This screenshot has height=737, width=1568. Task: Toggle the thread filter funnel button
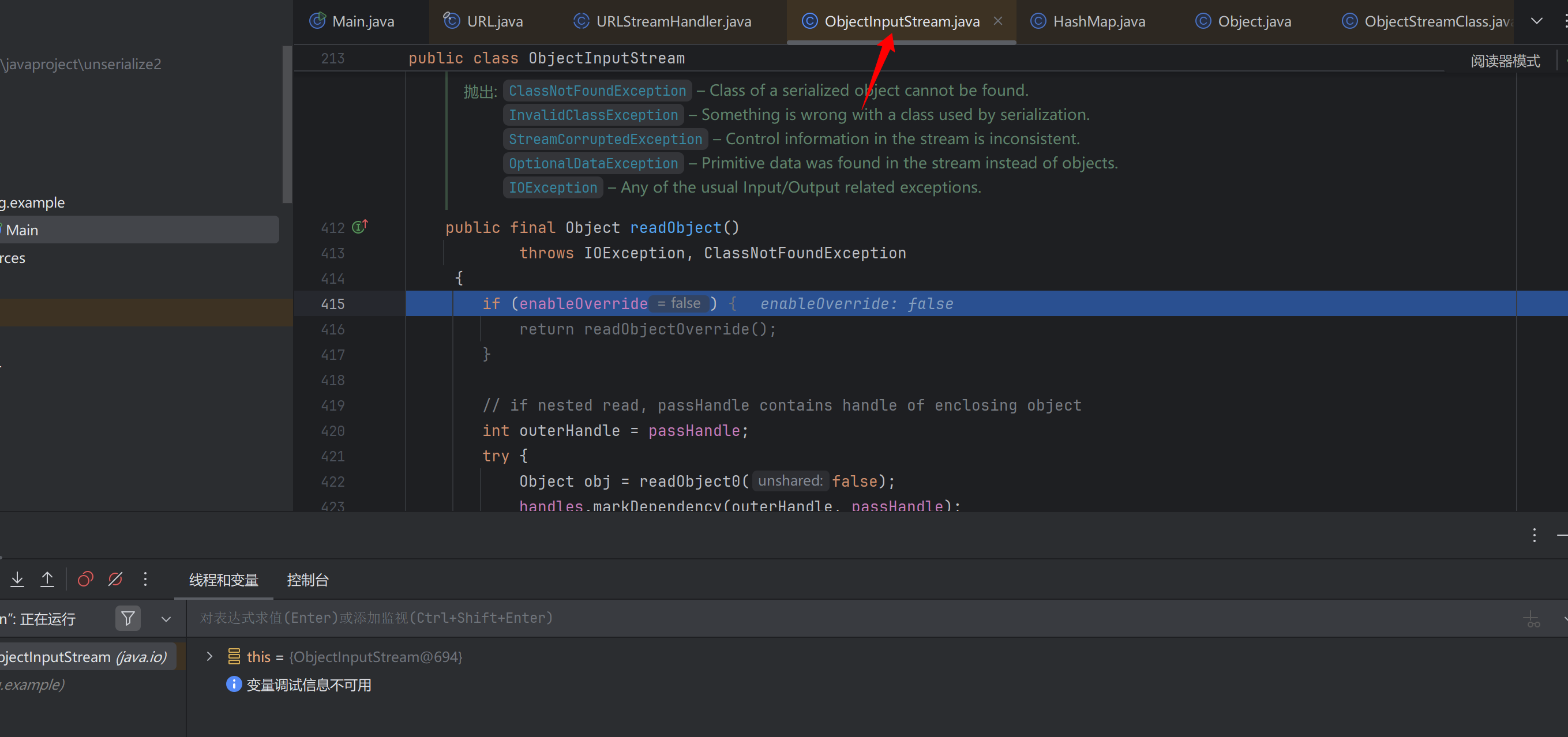point(128,618)
